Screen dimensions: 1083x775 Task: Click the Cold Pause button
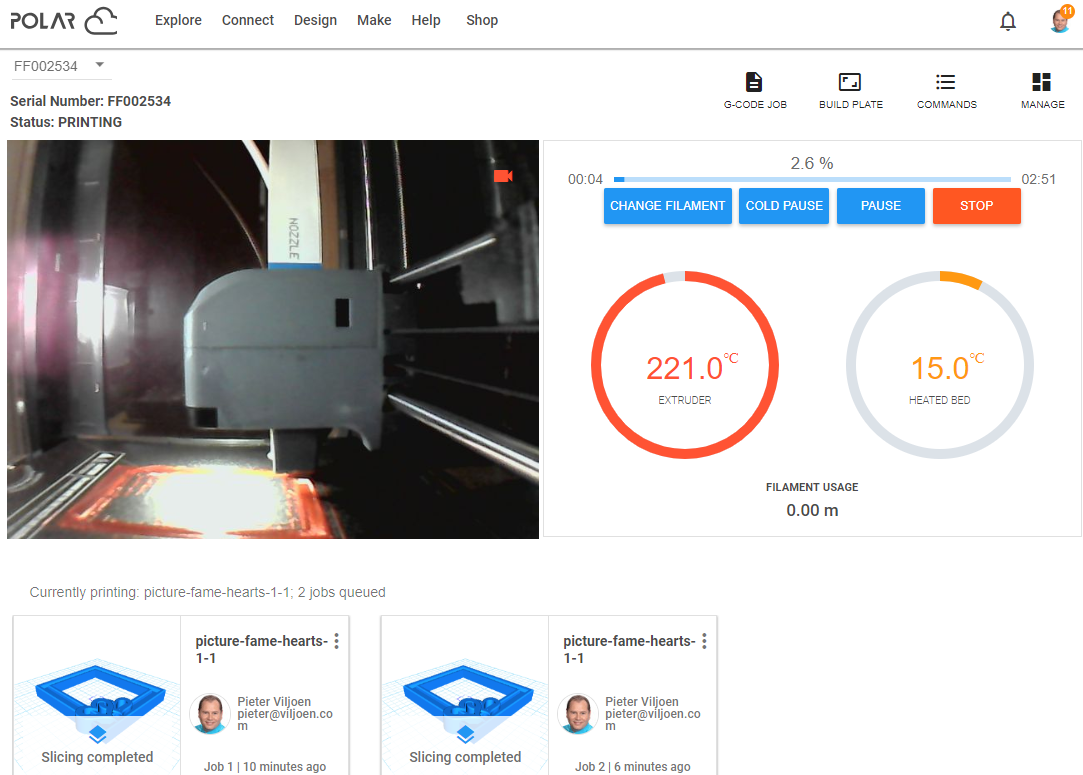[784, 206]
